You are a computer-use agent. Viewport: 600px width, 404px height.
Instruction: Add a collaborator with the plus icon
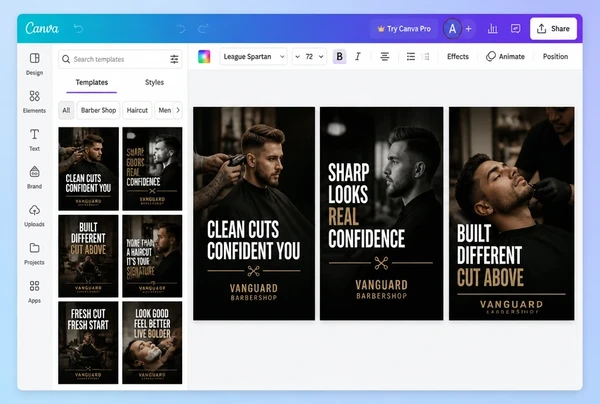tap(468, 29)
